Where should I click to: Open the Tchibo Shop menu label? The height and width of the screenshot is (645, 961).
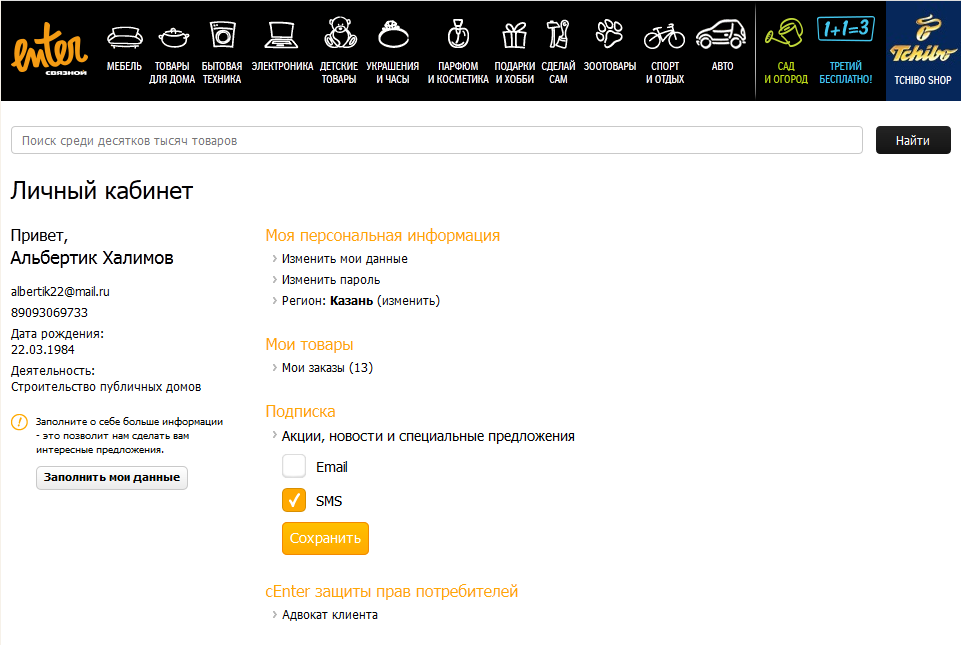tap(922, 80)
